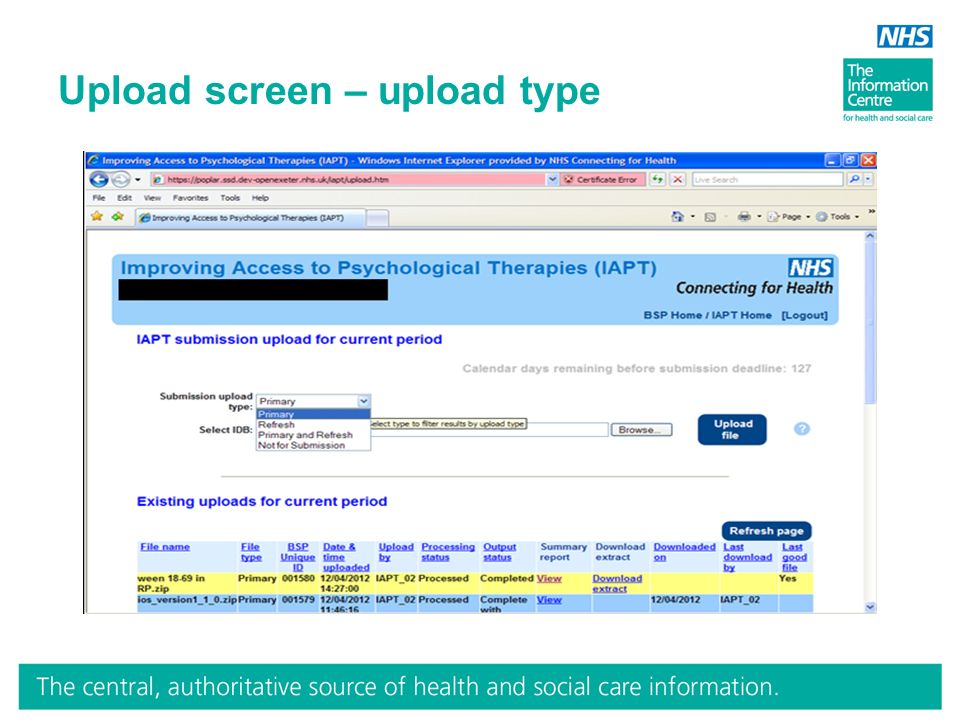This screenshot has height=720, width=960.
Task: Select Not for Submission option
Action: click(x=313, y=445)
